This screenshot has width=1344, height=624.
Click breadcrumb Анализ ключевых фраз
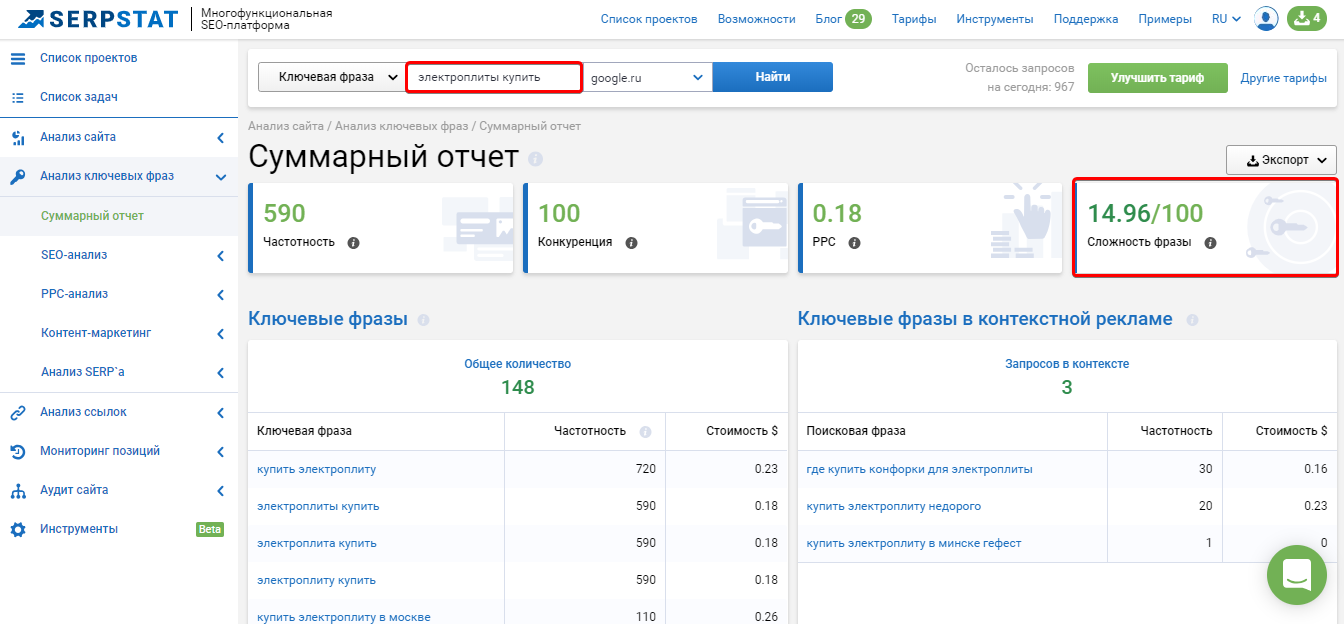(401, 126)
